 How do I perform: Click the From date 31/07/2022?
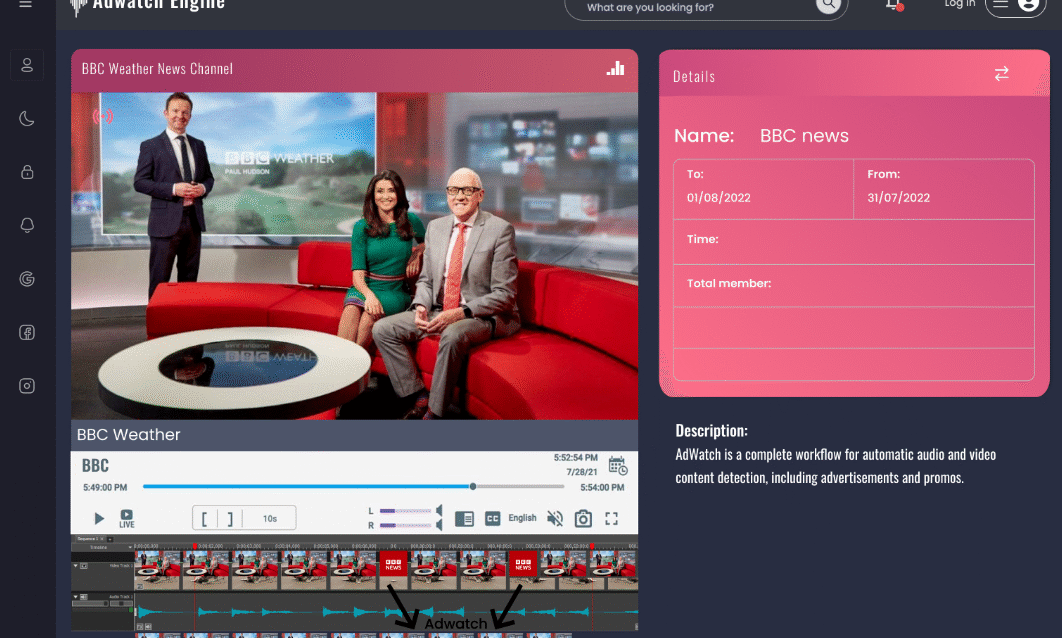[x=899, y=198]
